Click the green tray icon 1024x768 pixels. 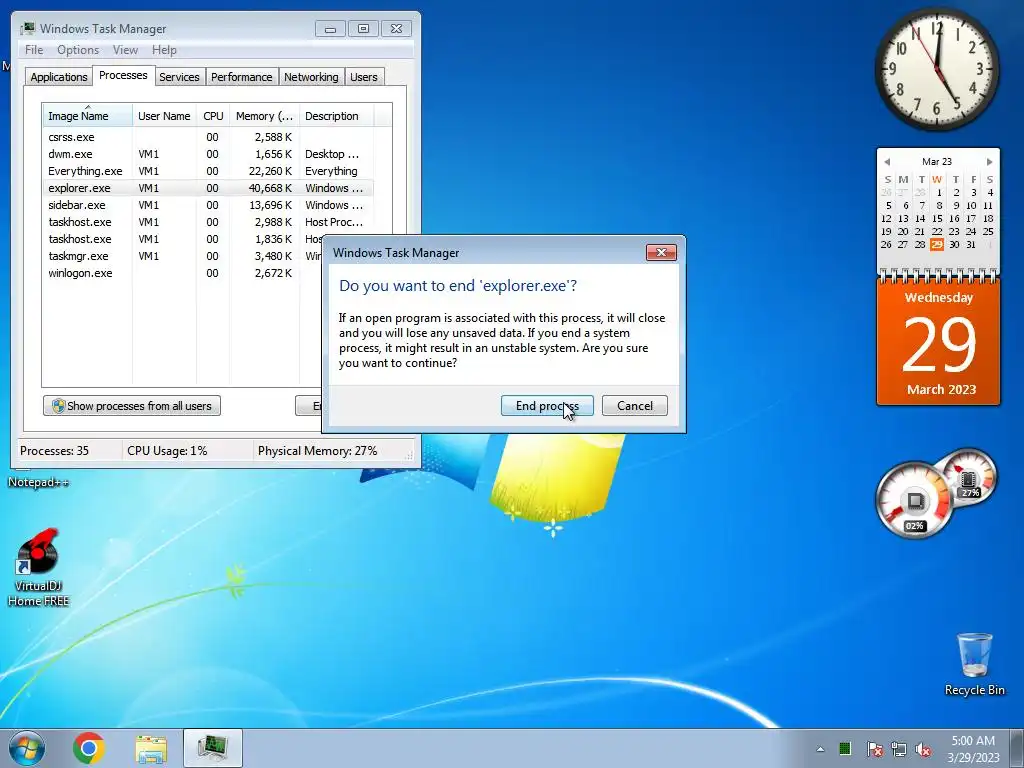pyautogui.click(x=845, y=748)
